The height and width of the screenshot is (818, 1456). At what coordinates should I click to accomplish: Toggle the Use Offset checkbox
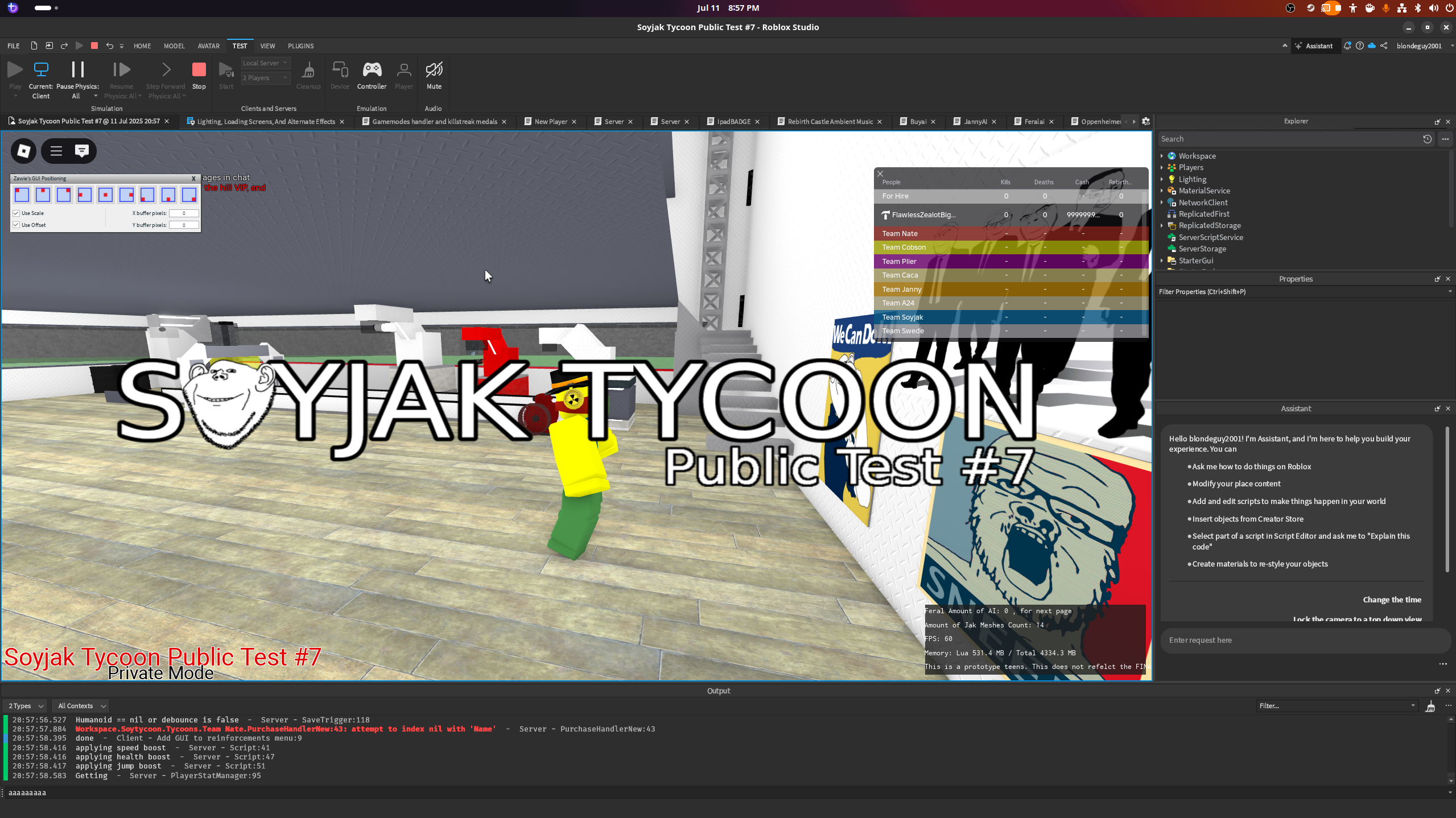pyautogui.click(x=17, y=225)
